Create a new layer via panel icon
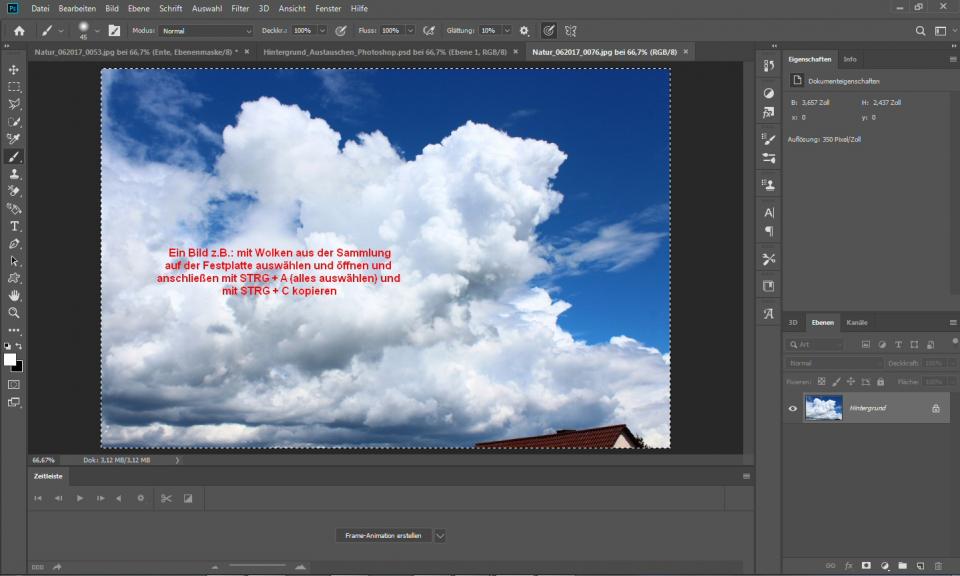Viewport: 960px width, 576px height. pyautogui.click(x=920, y=566)
